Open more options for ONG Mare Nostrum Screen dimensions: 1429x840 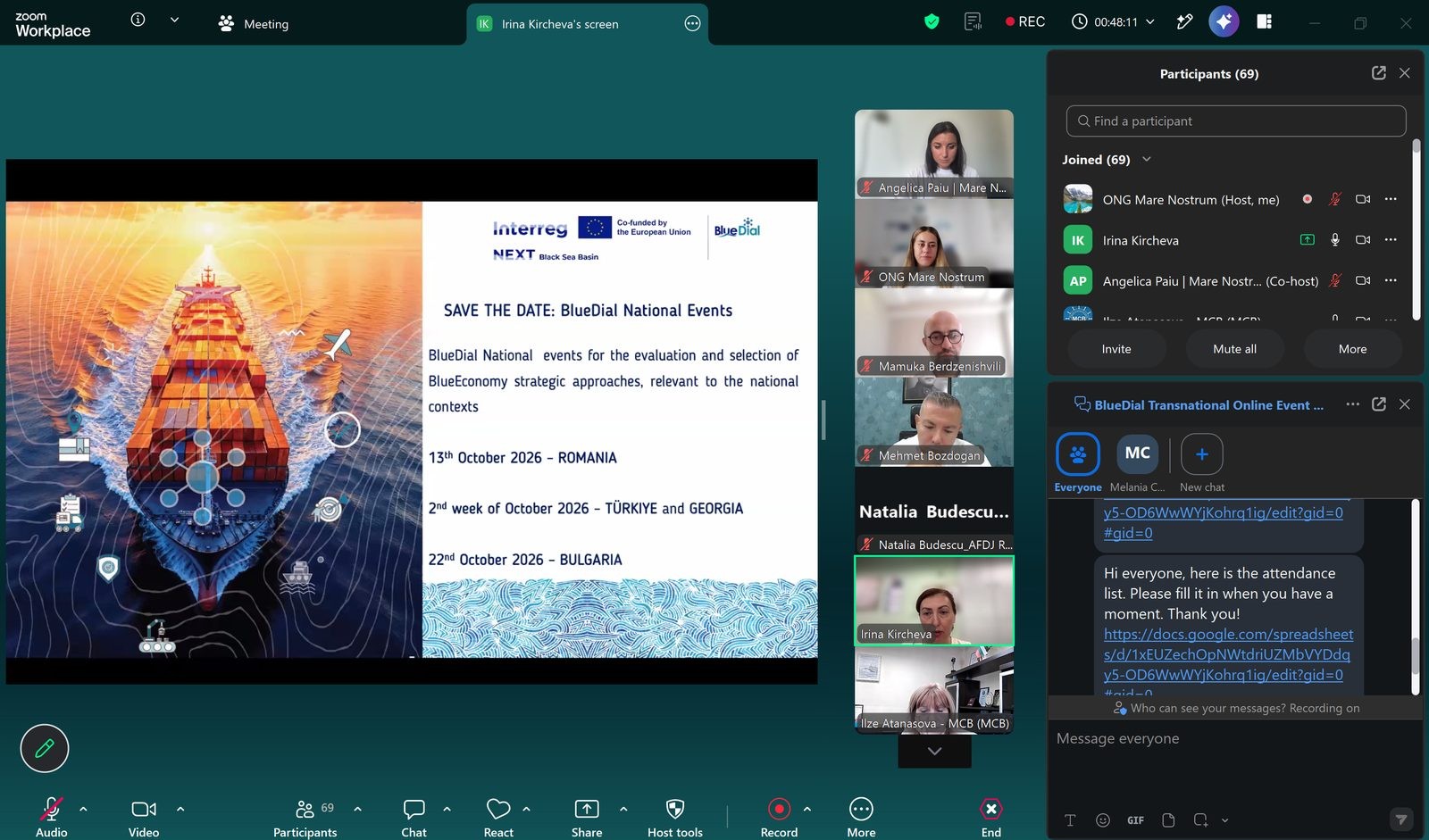click(x=1391, y=199)
